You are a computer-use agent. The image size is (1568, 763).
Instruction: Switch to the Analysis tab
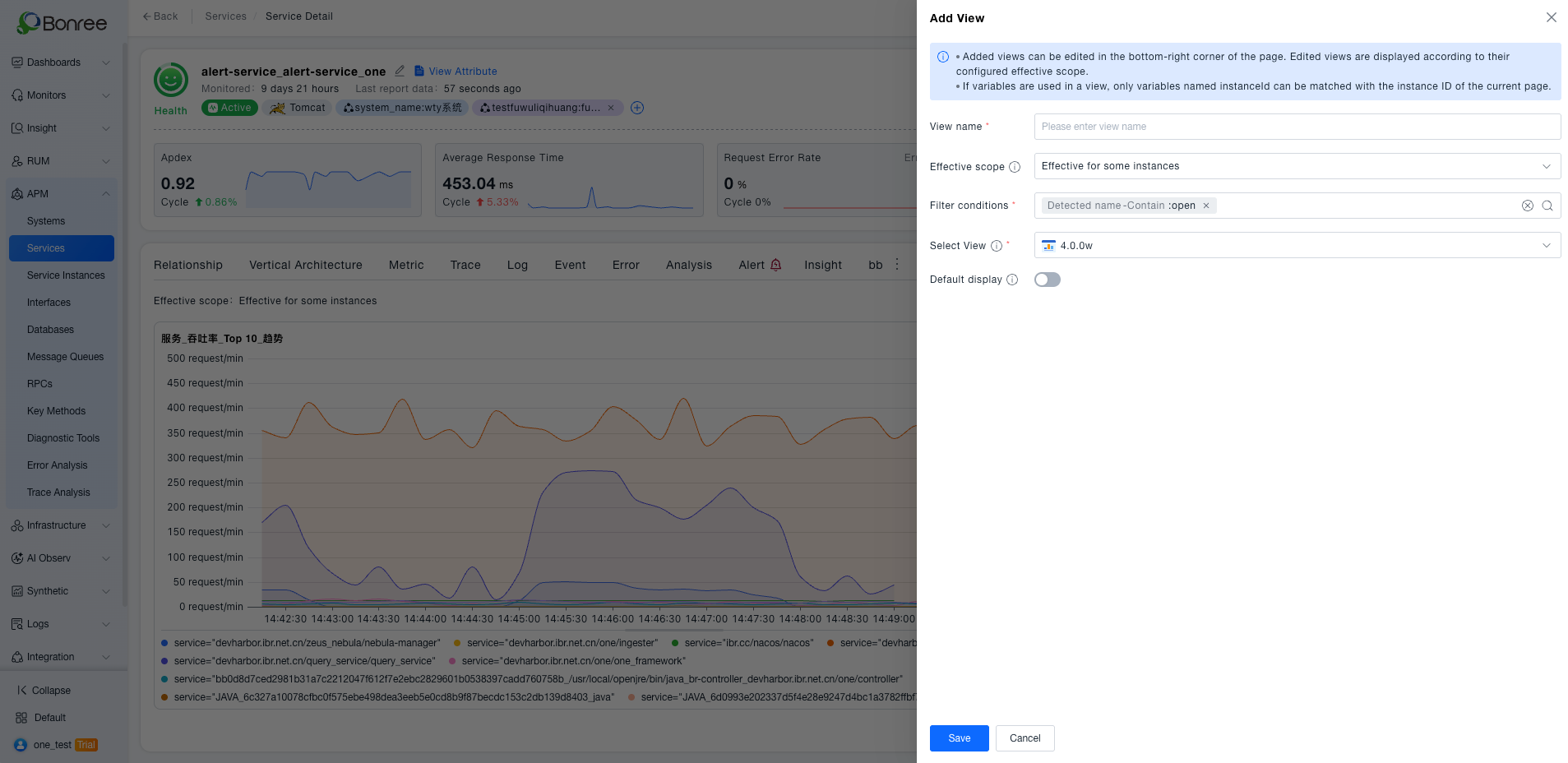click(x=689, y=265)
